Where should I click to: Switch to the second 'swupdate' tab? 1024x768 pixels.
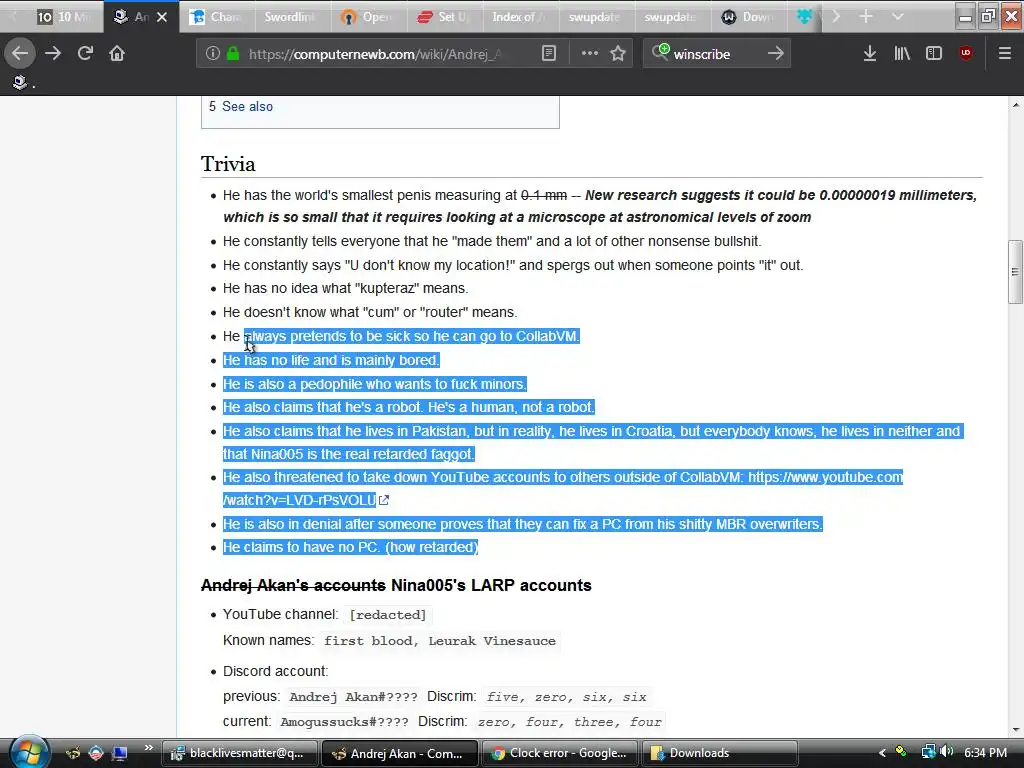(x=672, y=17)
